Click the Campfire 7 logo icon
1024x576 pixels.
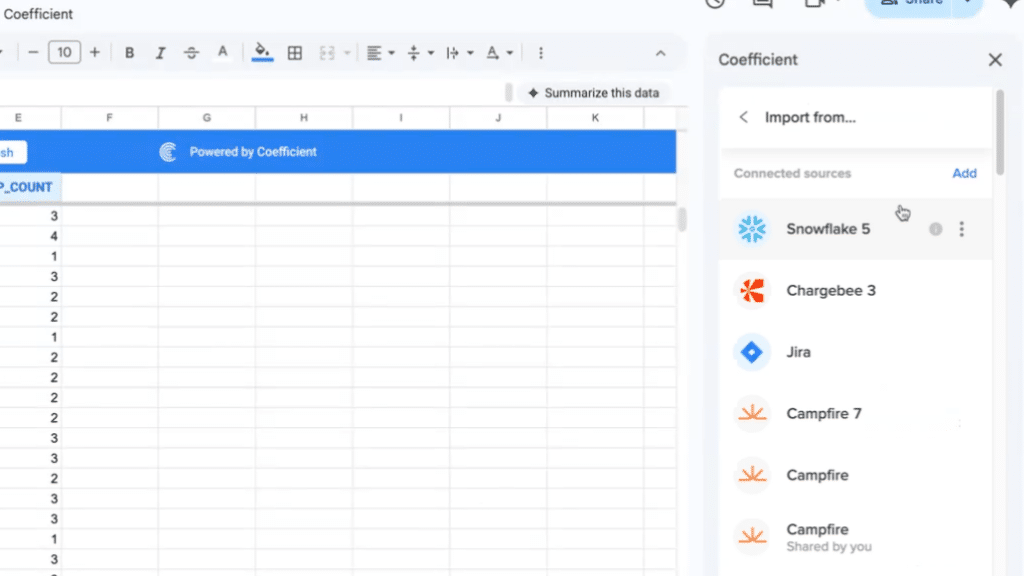coord(752,413)
